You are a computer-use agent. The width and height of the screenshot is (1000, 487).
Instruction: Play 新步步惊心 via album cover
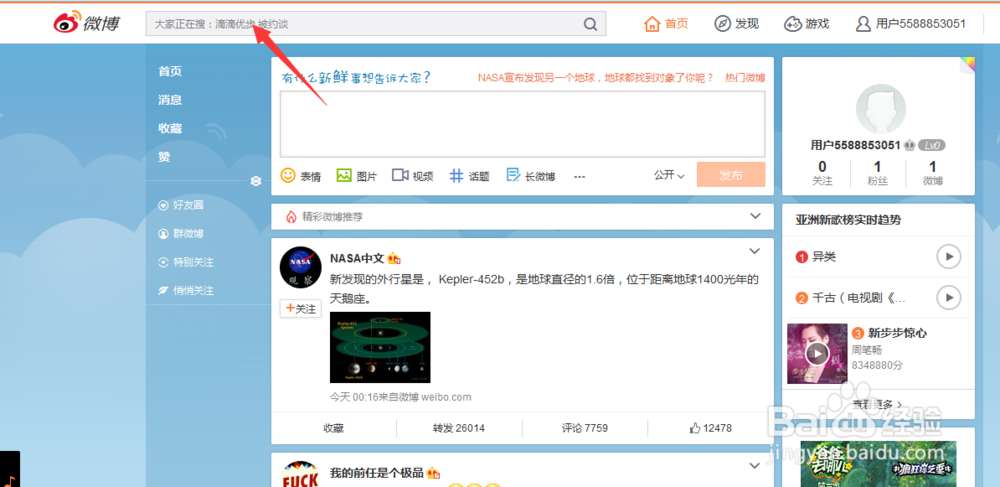click(x=817, y=353)
